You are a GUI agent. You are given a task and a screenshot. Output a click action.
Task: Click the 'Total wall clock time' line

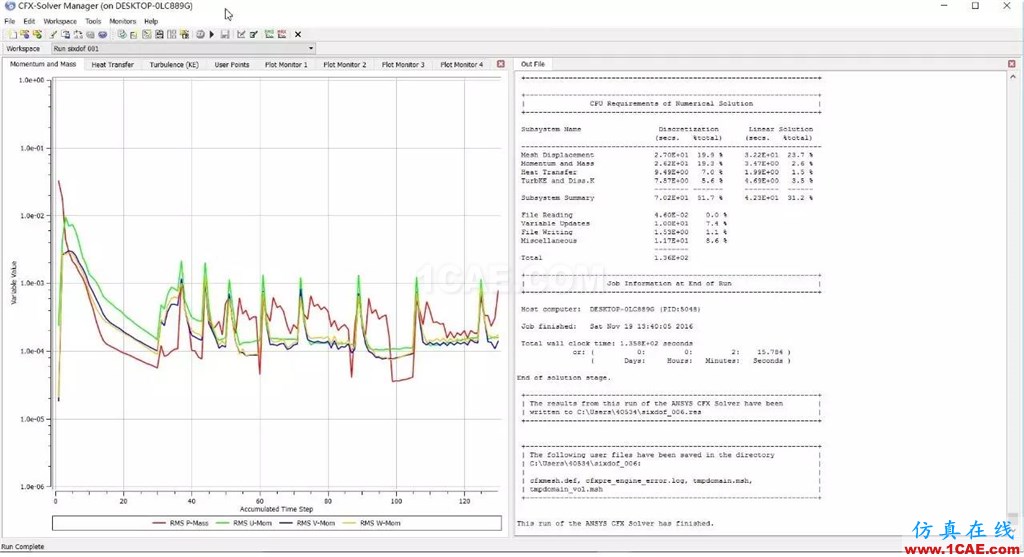pyautogui.click(x=607, y=343)
